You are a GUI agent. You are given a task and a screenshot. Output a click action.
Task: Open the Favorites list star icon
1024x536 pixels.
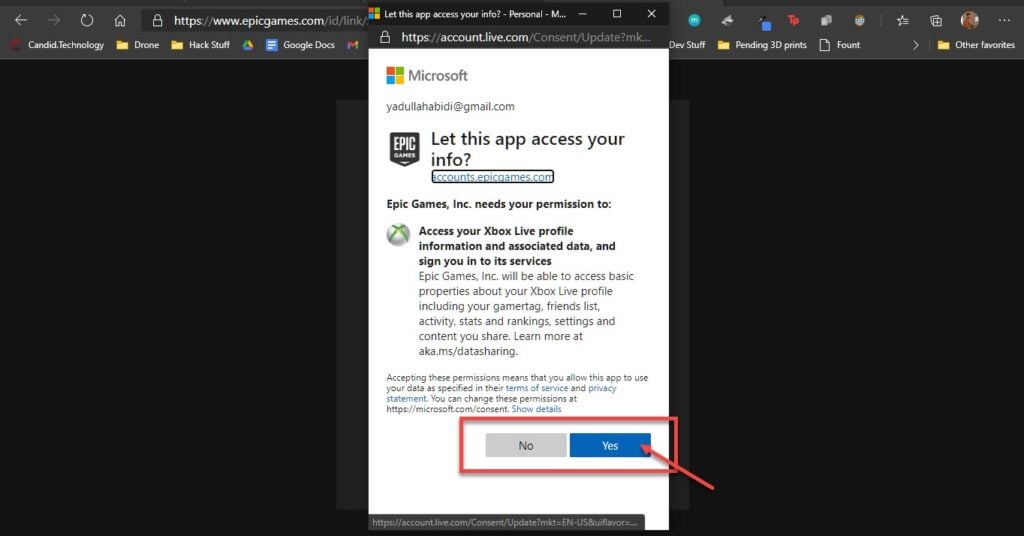coord(903,20)
